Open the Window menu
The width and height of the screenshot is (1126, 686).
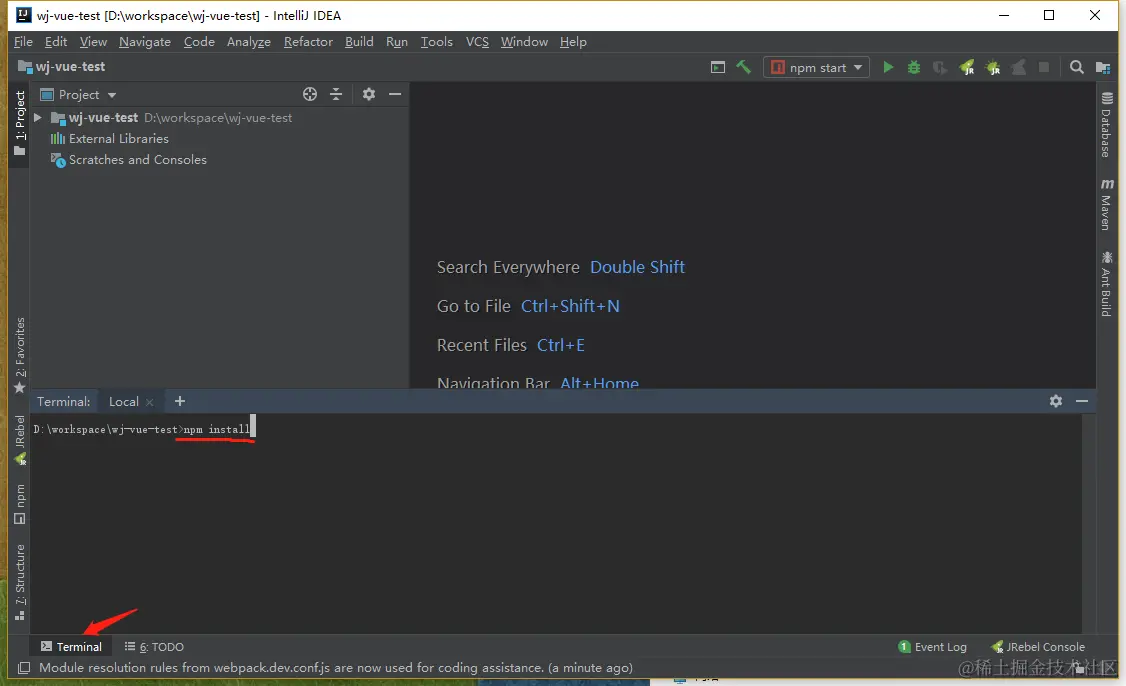pyautogui.click(x=524, y=42)
